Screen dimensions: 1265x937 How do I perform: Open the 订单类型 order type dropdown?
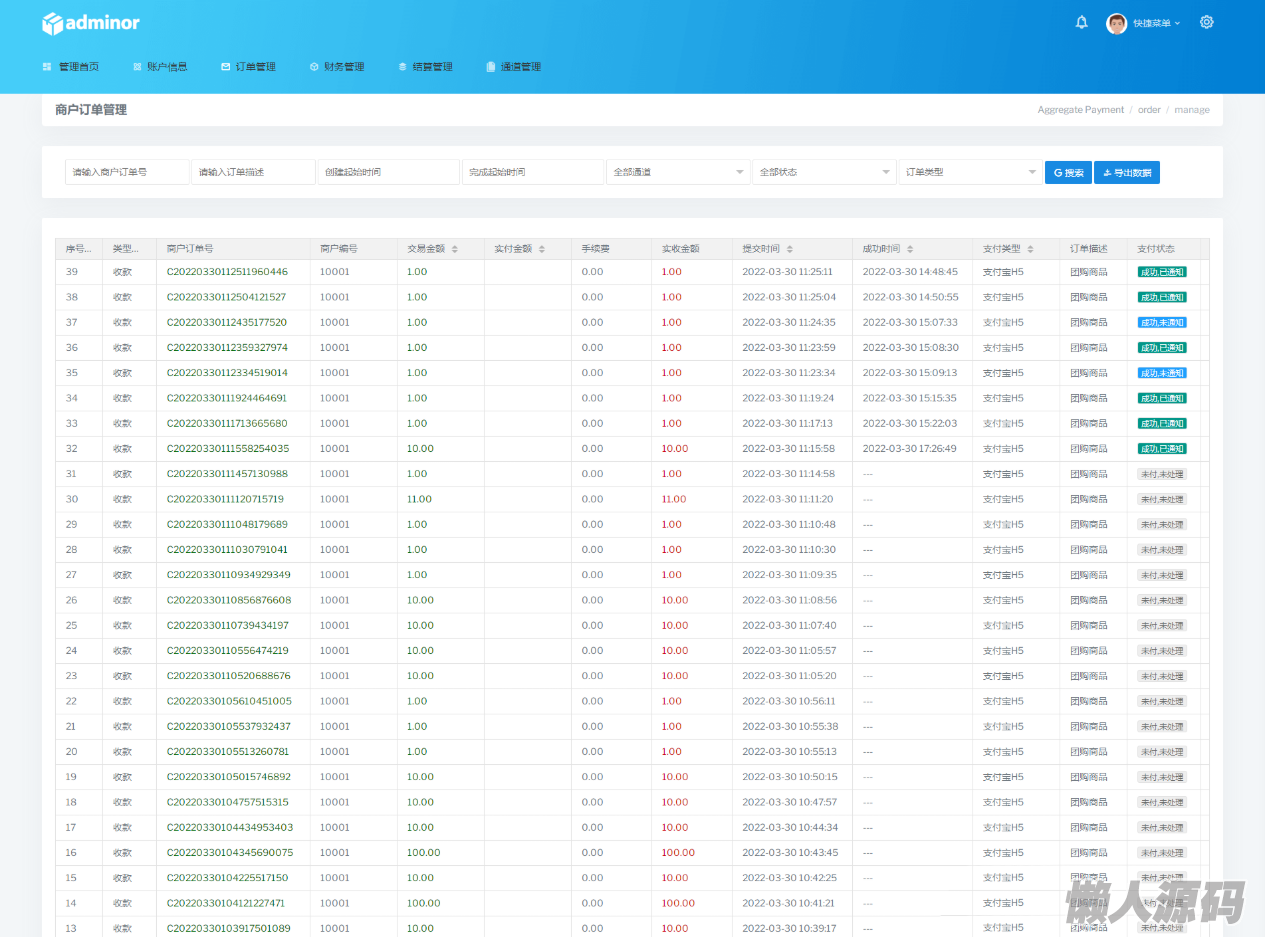[x=970, y=172]
